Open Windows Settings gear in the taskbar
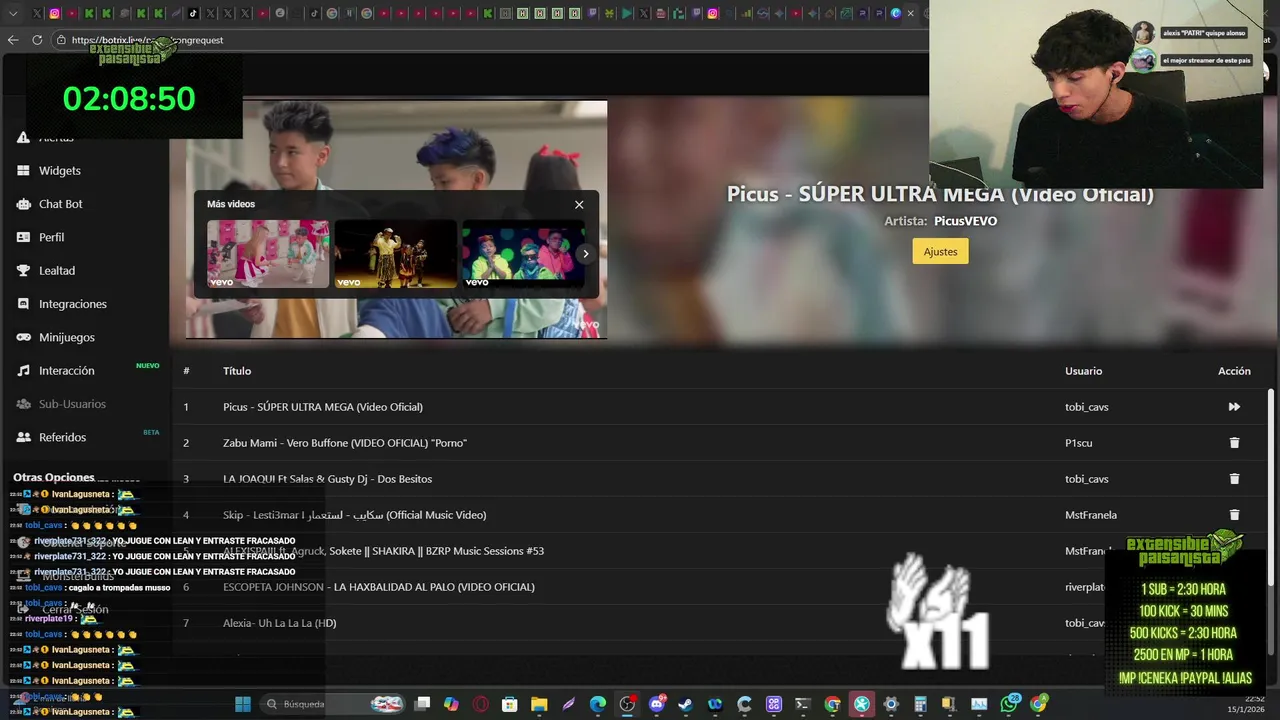Image resolution: width=1280 pixels, height=720 pixels. (x=890, y=704)
